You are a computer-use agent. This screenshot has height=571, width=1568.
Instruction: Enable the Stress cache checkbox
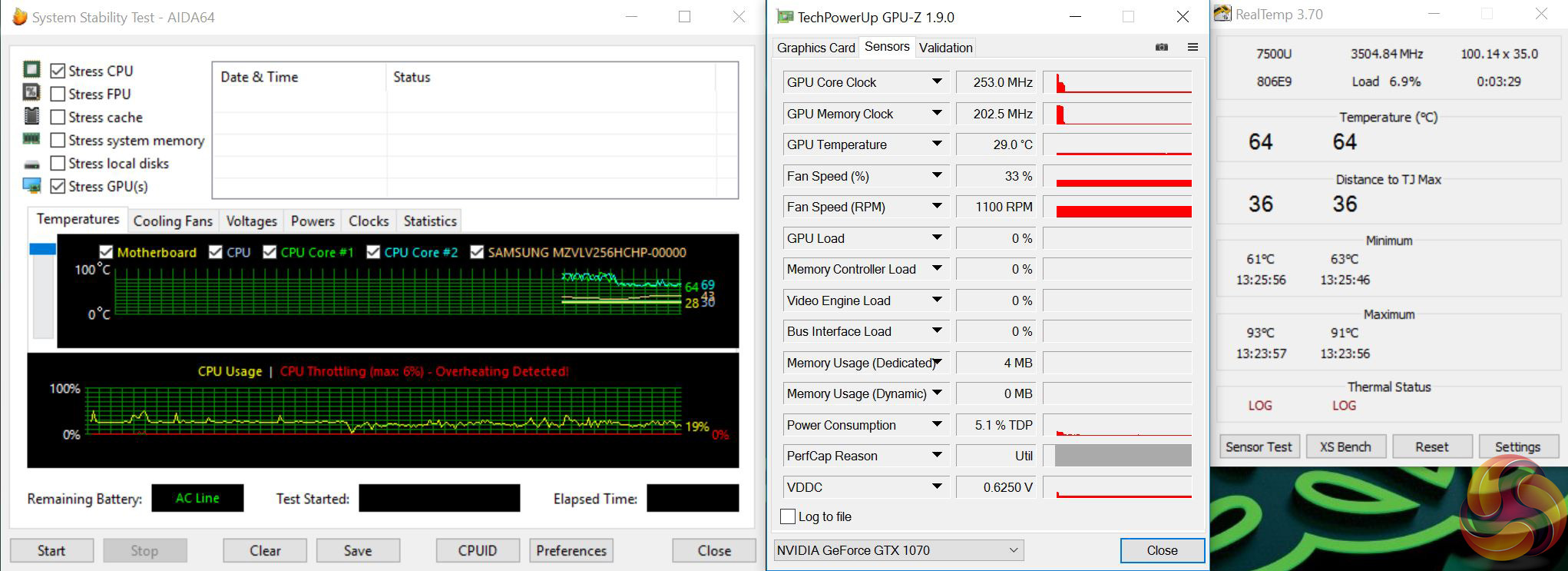click(x=57, y=117)
